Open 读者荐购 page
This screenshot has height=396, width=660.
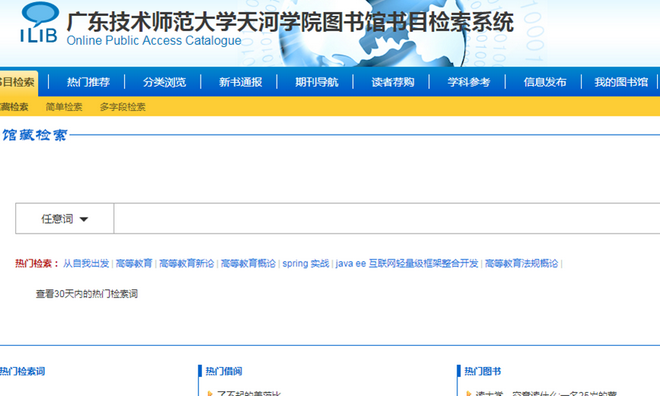393,82
